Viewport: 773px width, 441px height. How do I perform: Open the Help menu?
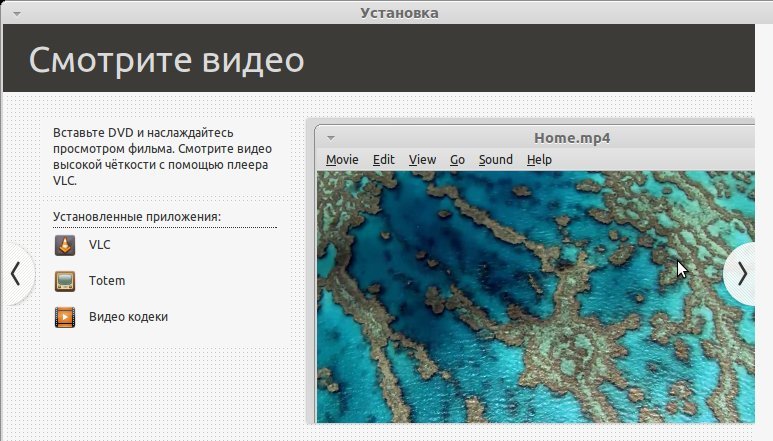539,160
